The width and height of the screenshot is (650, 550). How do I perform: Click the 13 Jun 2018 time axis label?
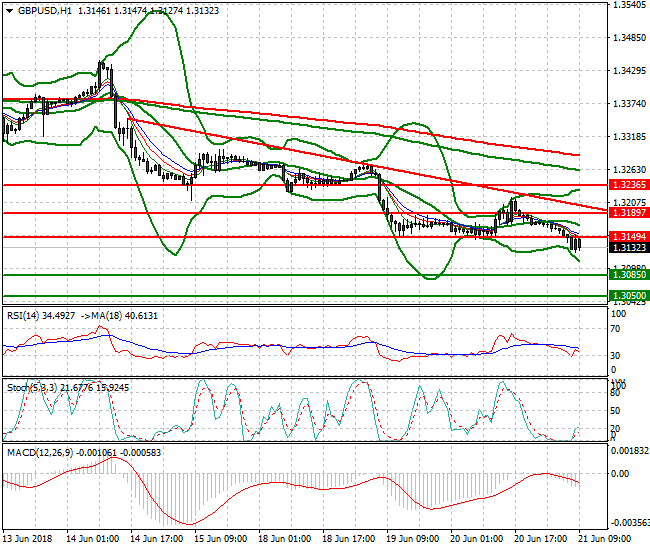coord(28,539)
